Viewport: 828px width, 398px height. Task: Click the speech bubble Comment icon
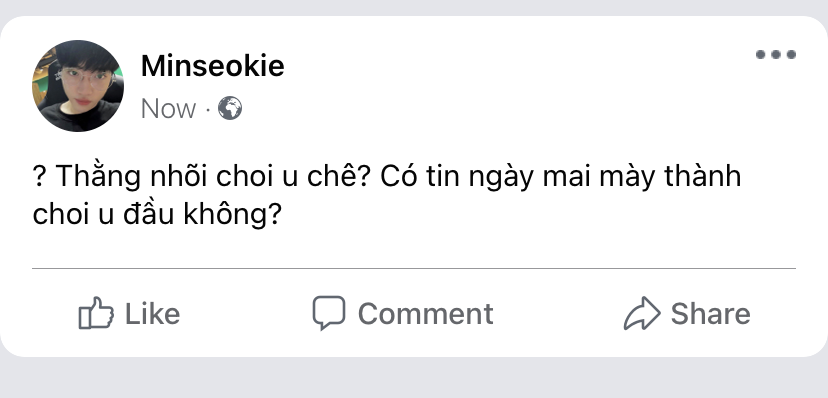tap(328, 312)
